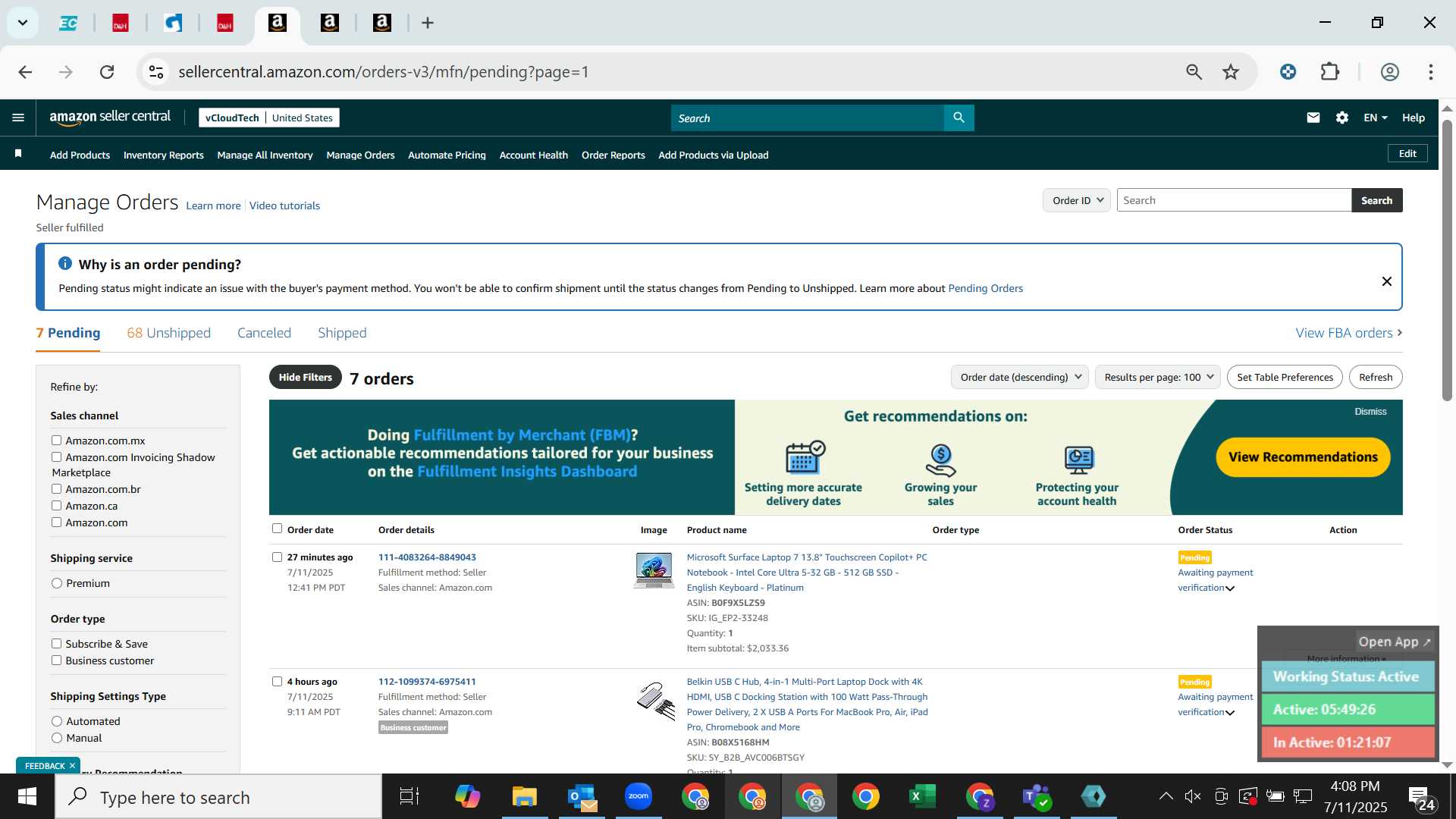Open order link 111-4083264-8849043
The width and height of the screenshot is (1456, 819).
(427, 557)
